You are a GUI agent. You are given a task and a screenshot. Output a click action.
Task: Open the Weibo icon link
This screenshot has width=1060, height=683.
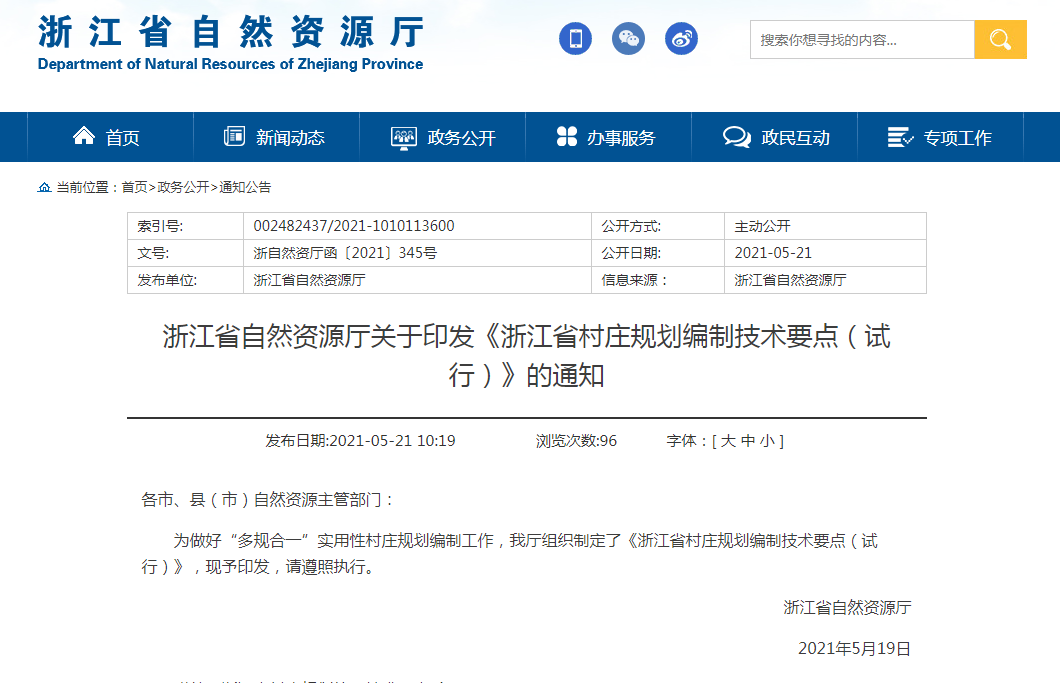[681, 39]
